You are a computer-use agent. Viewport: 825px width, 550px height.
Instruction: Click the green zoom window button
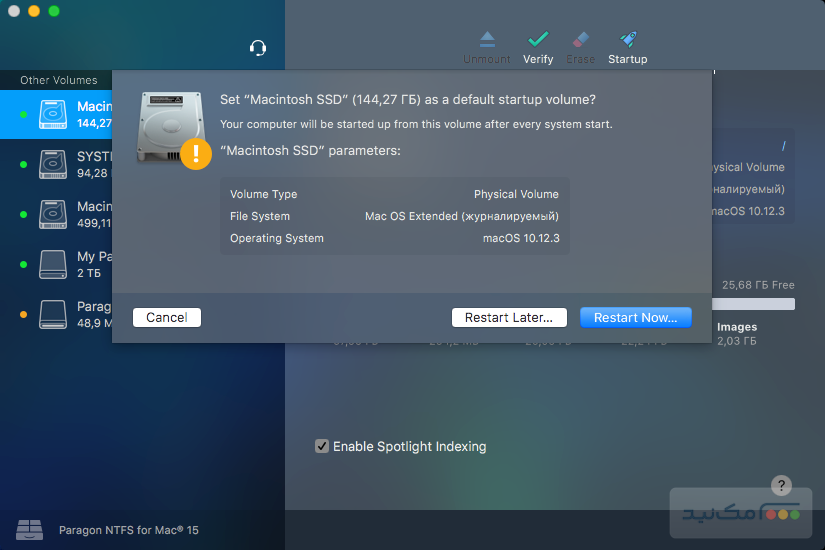pos(54,11)
